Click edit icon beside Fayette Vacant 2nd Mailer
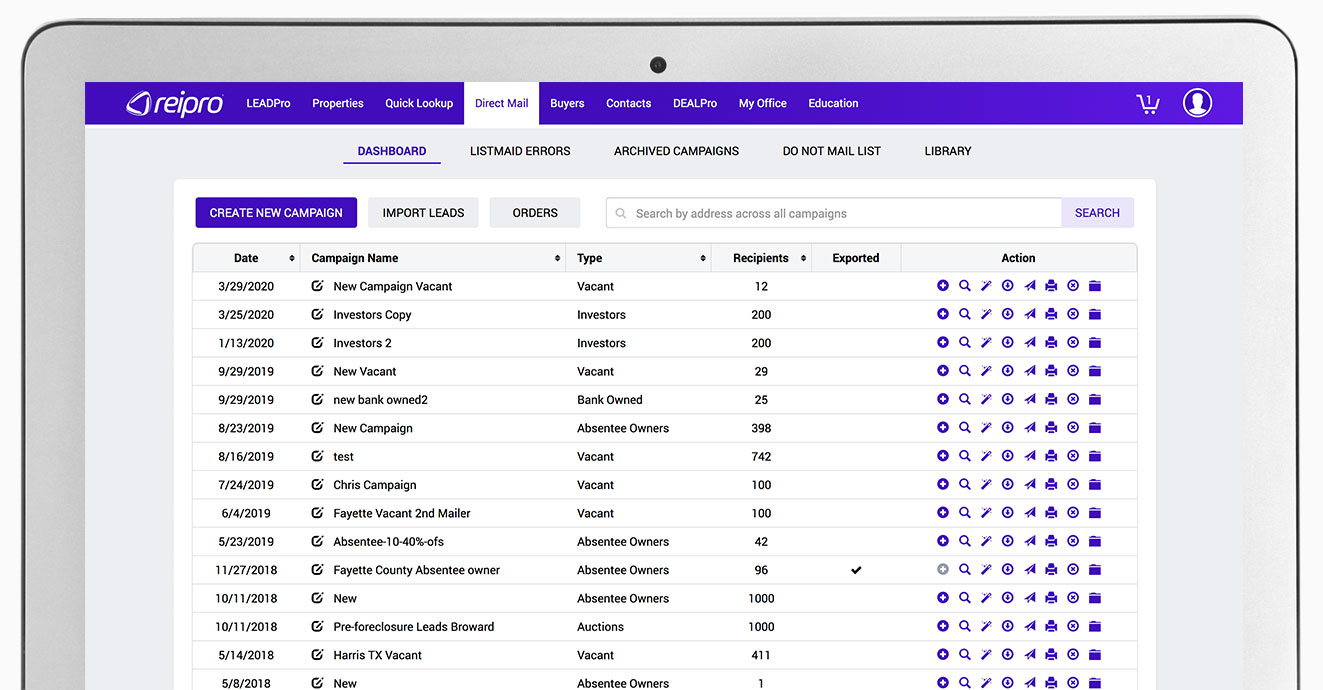Viewport: 1323px width, 690px height. pos(317,513)
